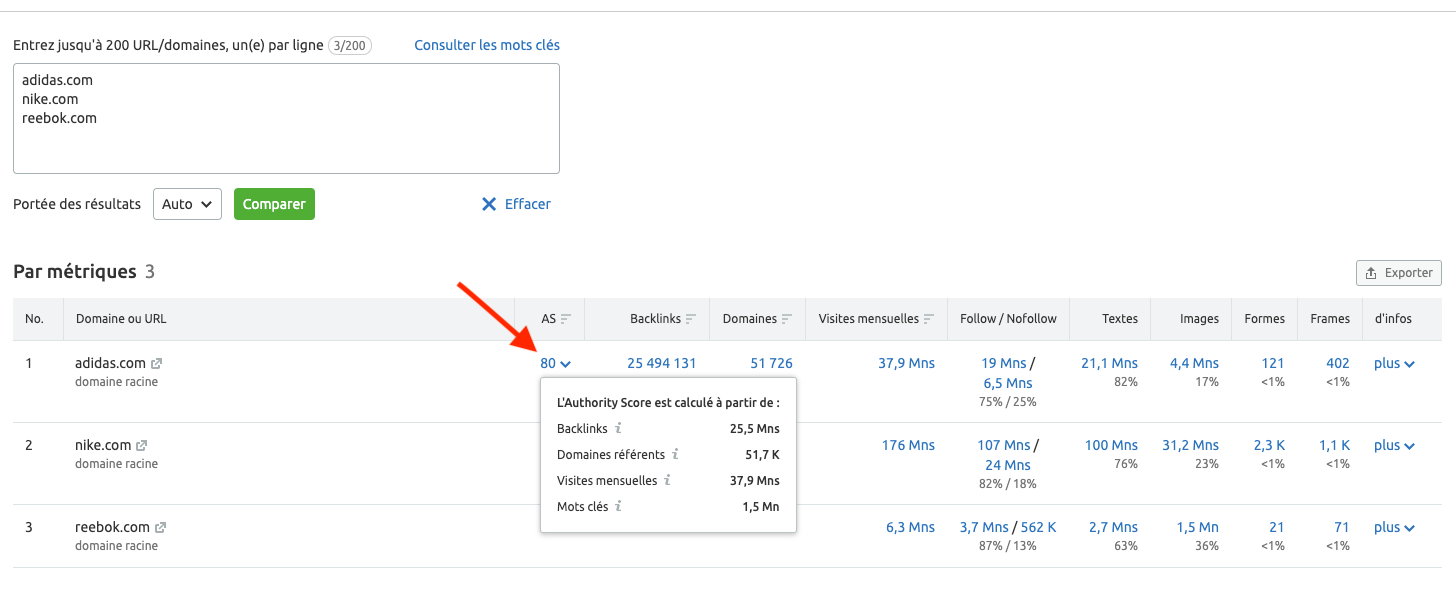Screen dimensions: 1456x598
Task: Click reebok.com frames 71
Action: coord(1342,527)
